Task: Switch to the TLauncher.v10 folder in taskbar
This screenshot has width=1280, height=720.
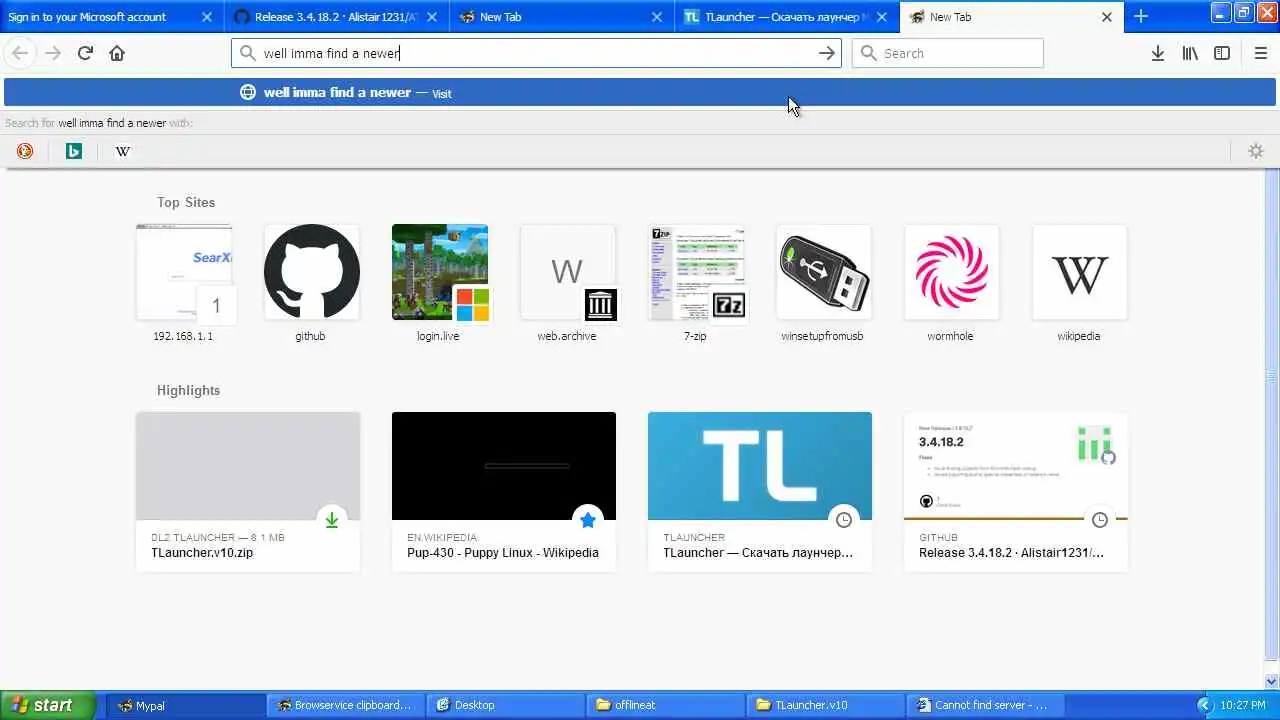Action: (x=824, y=705)
